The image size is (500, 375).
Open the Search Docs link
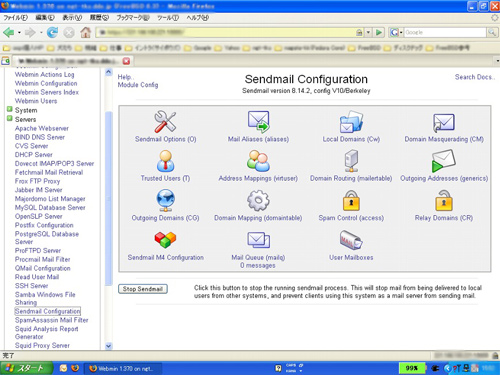[475, 77]
